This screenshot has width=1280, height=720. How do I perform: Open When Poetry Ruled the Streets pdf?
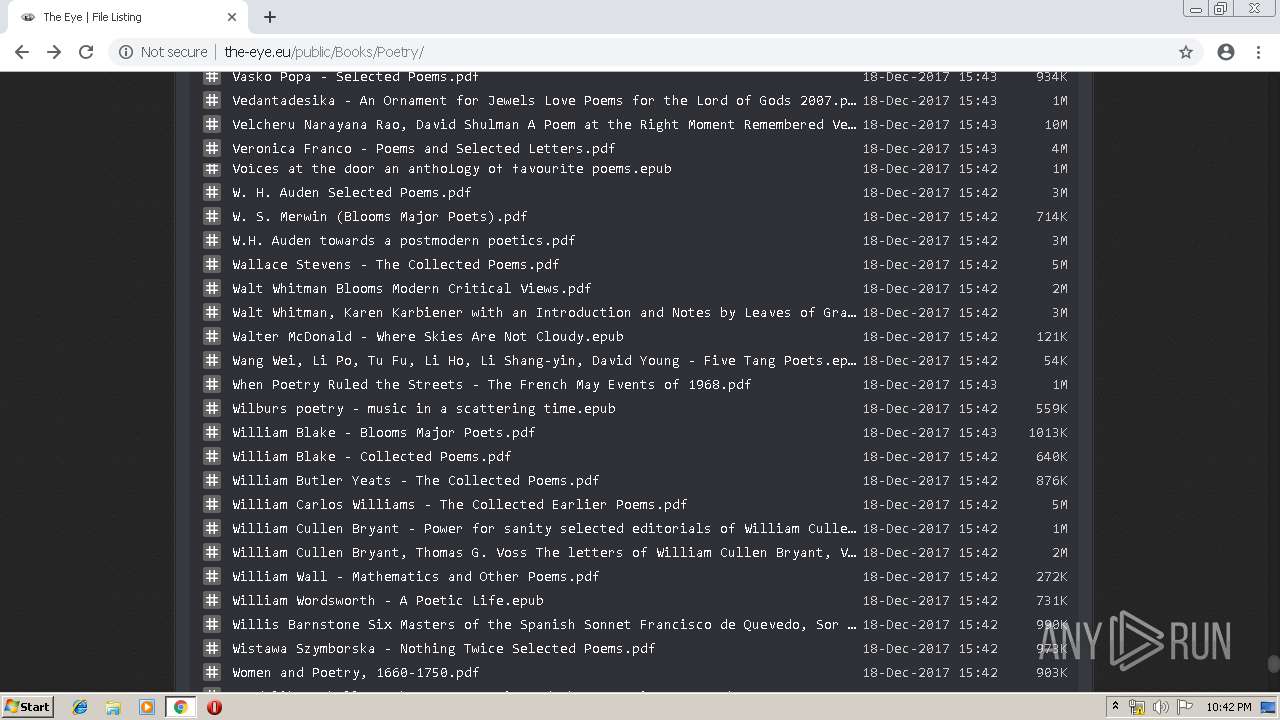point(491,384)
